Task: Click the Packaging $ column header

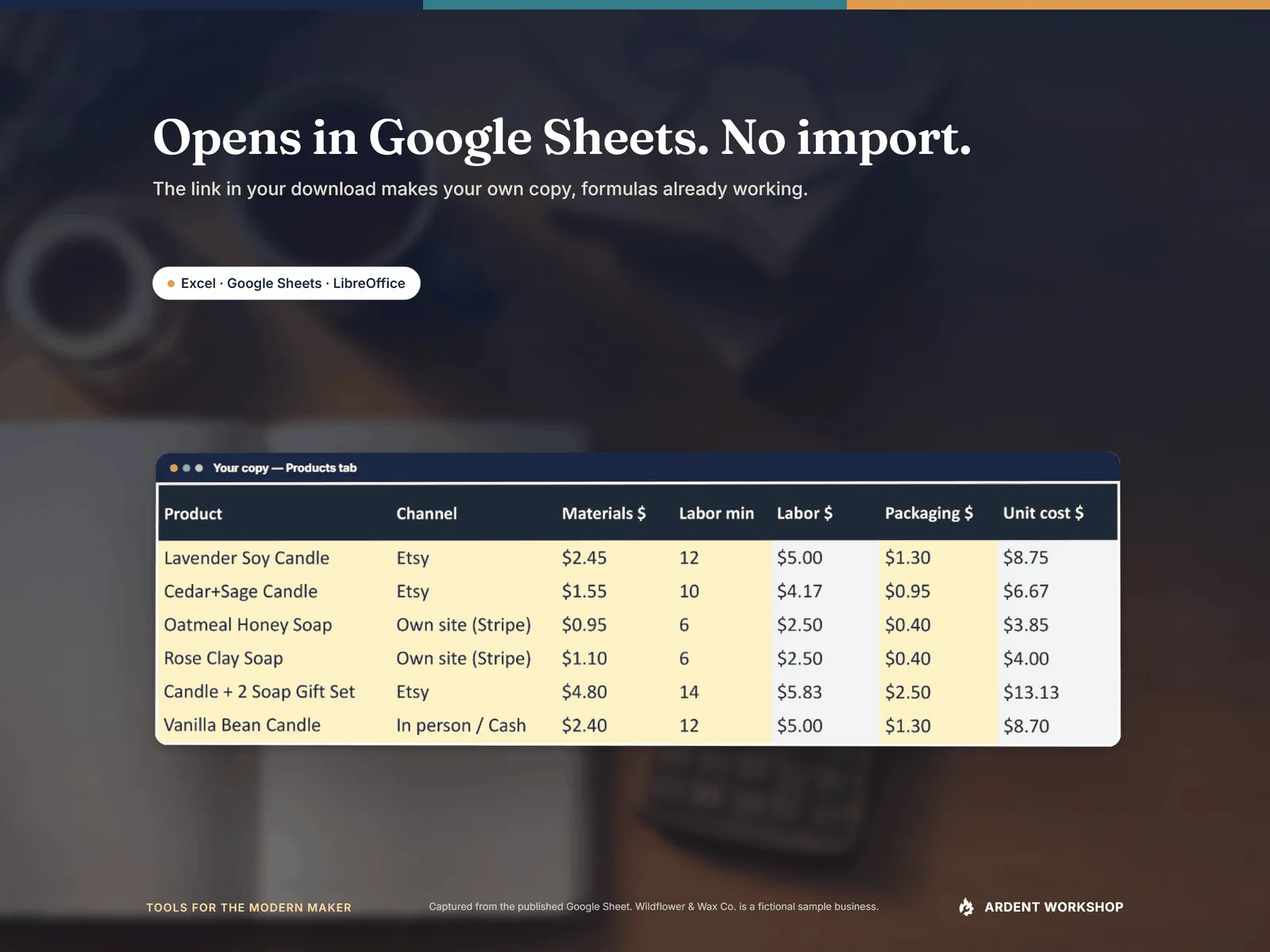Action: 929,513
